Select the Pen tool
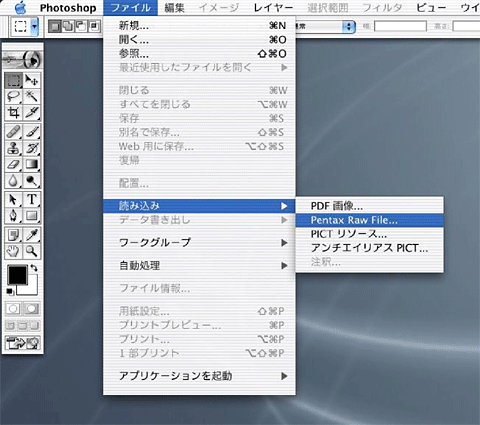The image size is (480, 425). tap(13, 216)
